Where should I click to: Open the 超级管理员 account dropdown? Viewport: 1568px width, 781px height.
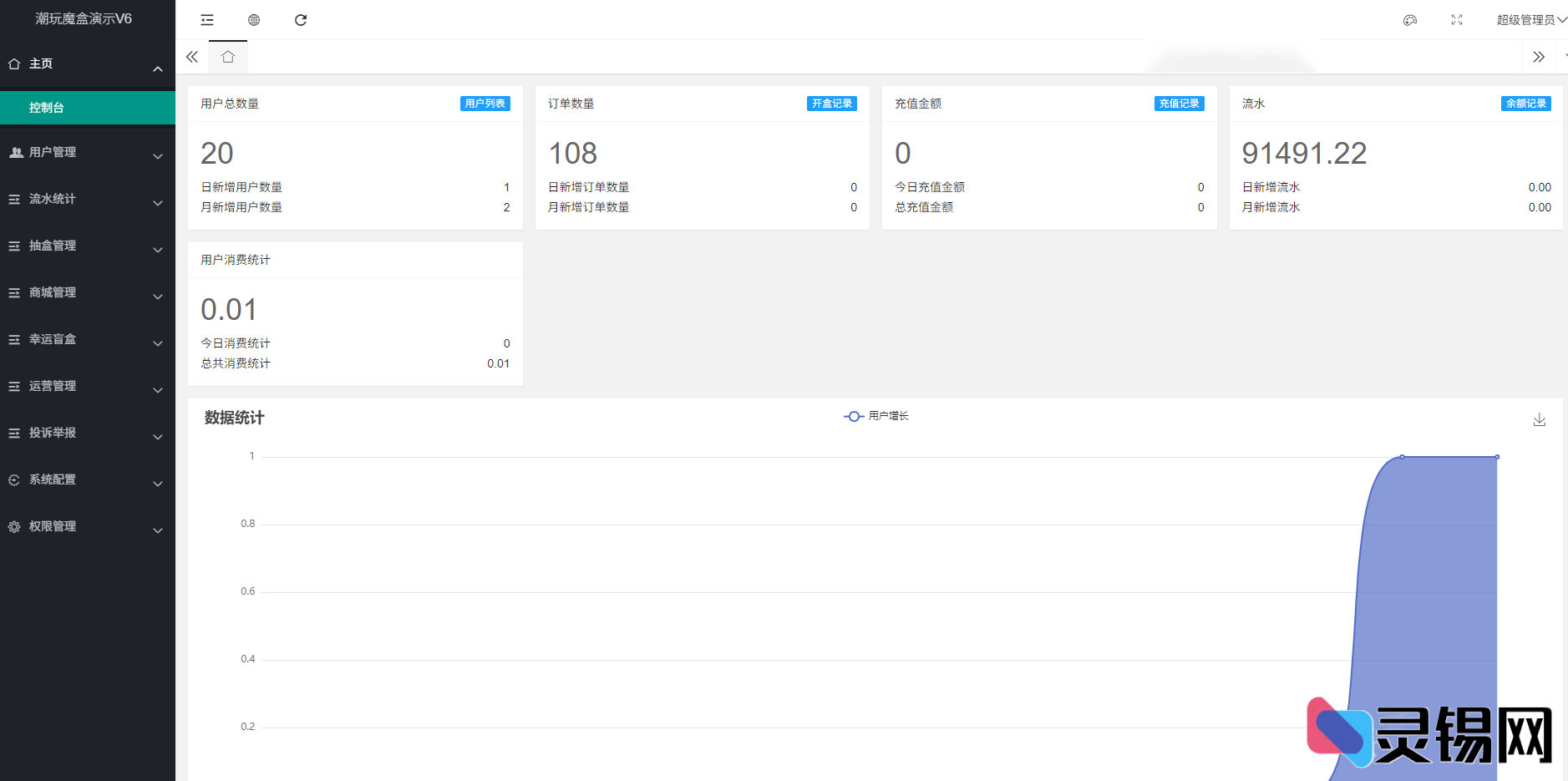click(1530, 20)
